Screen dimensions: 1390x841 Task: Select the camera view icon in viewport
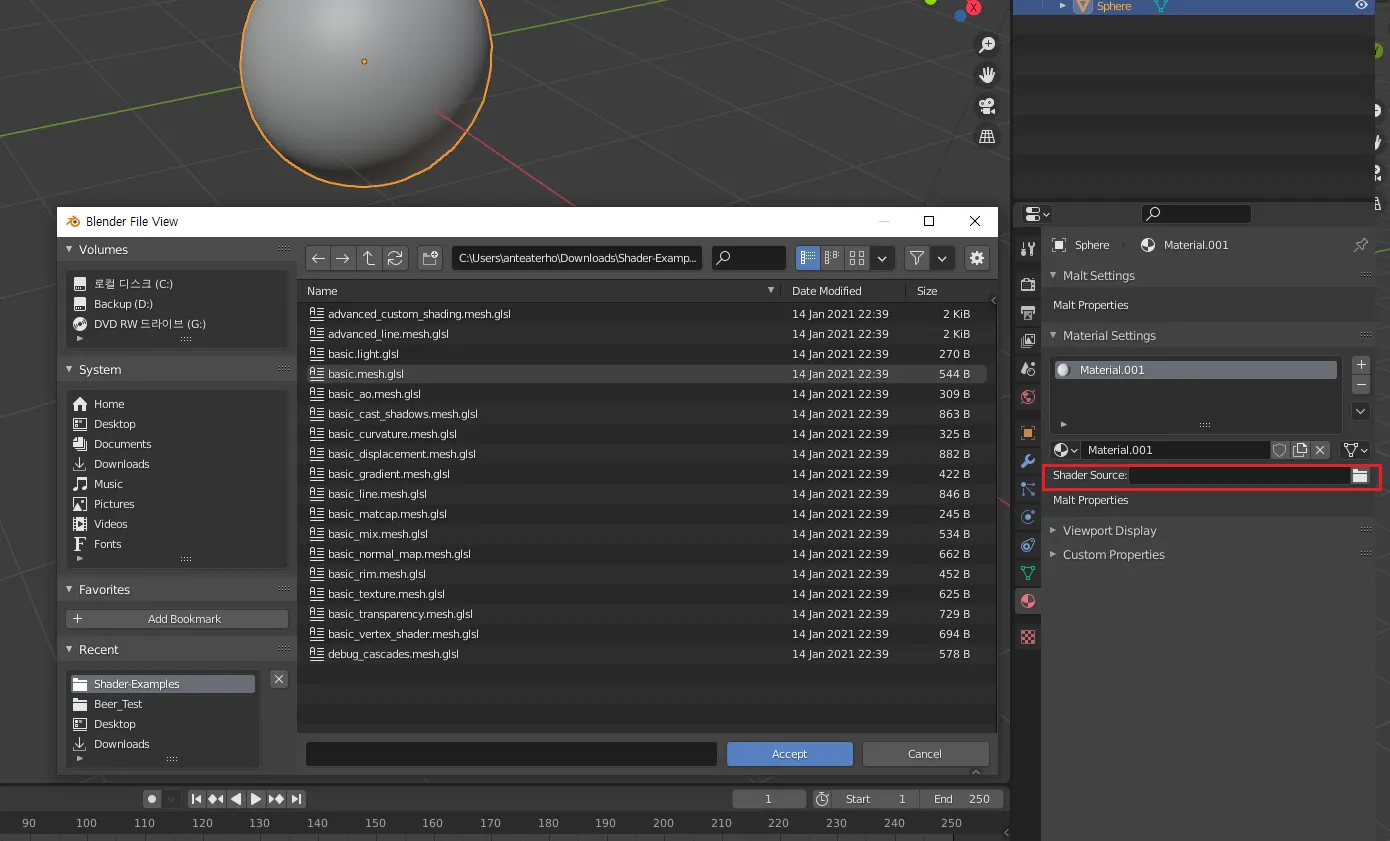pos(987,106)
